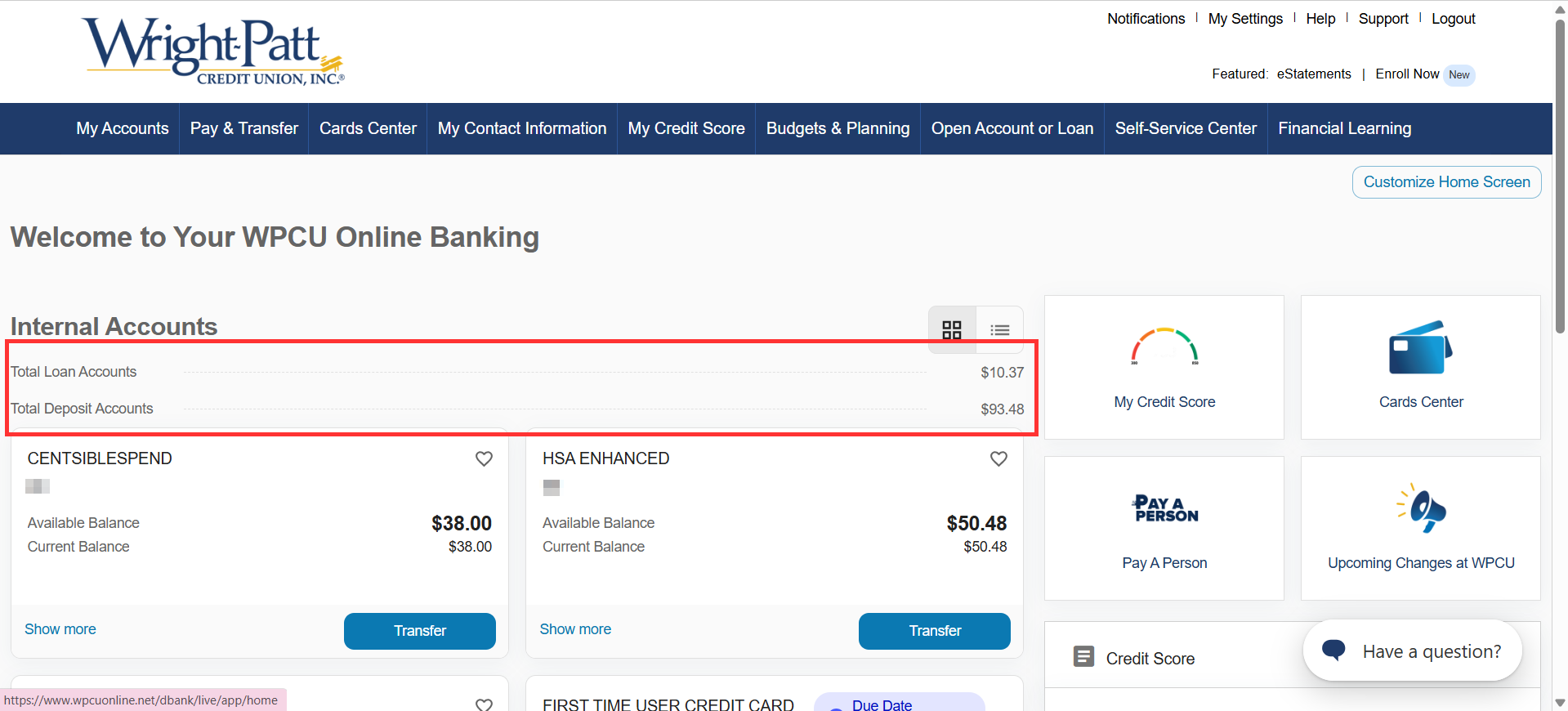Screen dimensions: 1568x711
Task: Open the Budgets & Planning menu
Action: click(x=838, y=128)
